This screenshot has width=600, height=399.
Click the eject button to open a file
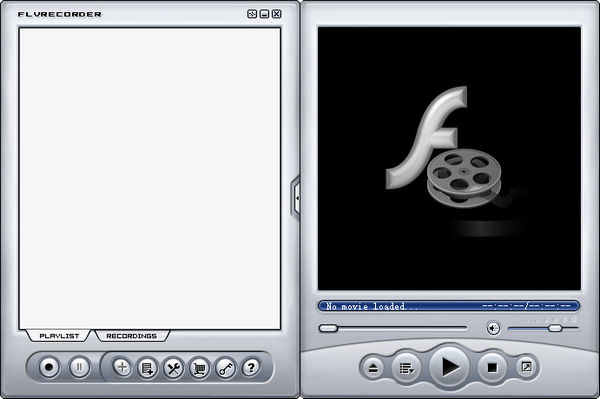tap(373, 368)
